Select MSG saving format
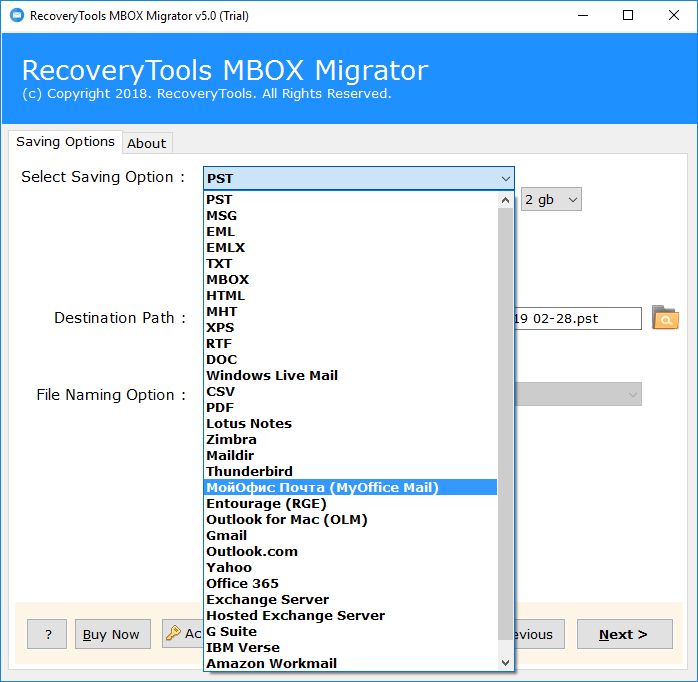 coord(351,215)
